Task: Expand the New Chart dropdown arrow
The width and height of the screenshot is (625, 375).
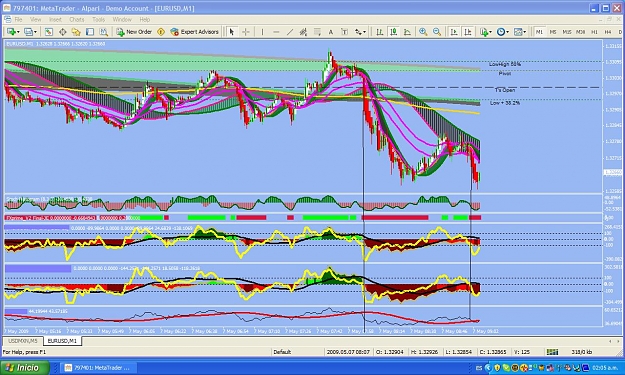Action: [x=18, y=32]
